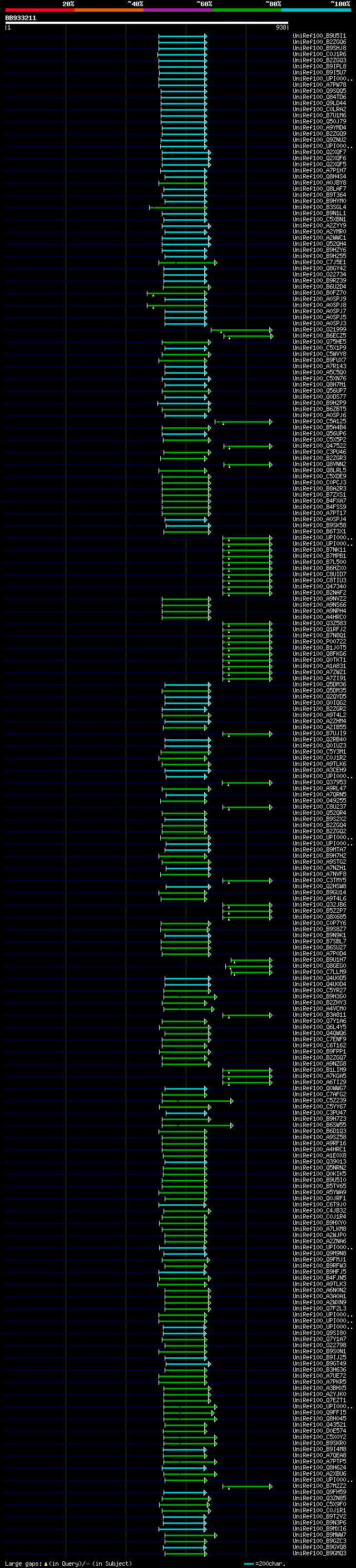This screenshot has height=1568, width=356.
Task: Select hit label UniRef100_C3PU46
Action: [319, 452]
